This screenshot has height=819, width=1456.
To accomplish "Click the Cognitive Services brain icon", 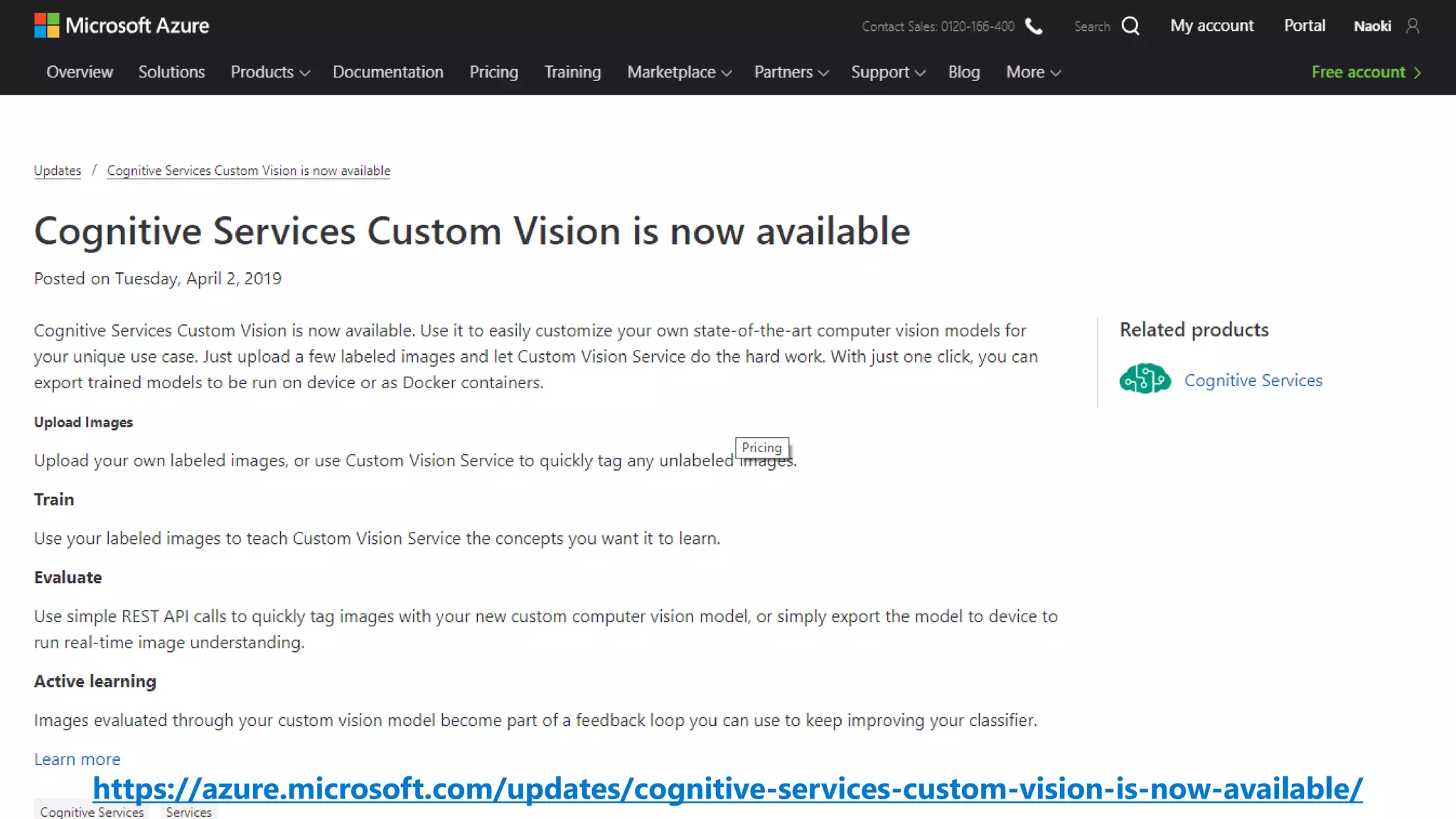I will (x=1145, y=379).
